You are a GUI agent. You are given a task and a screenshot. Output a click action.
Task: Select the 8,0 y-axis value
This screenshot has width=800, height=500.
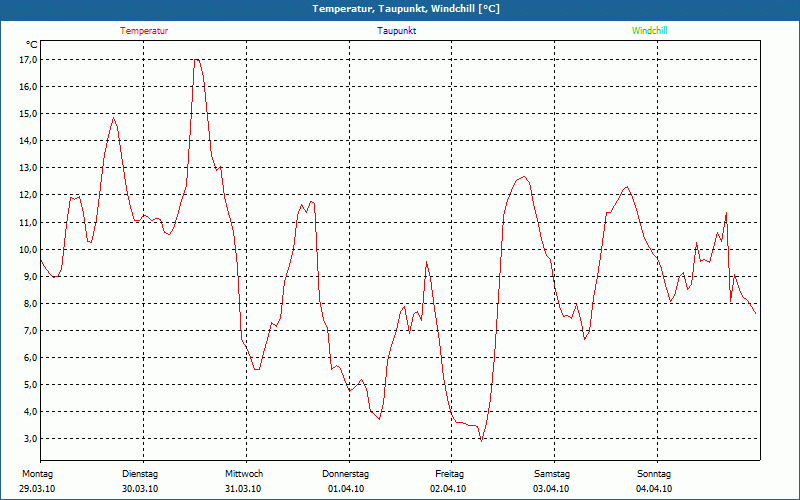pos(31,304)
